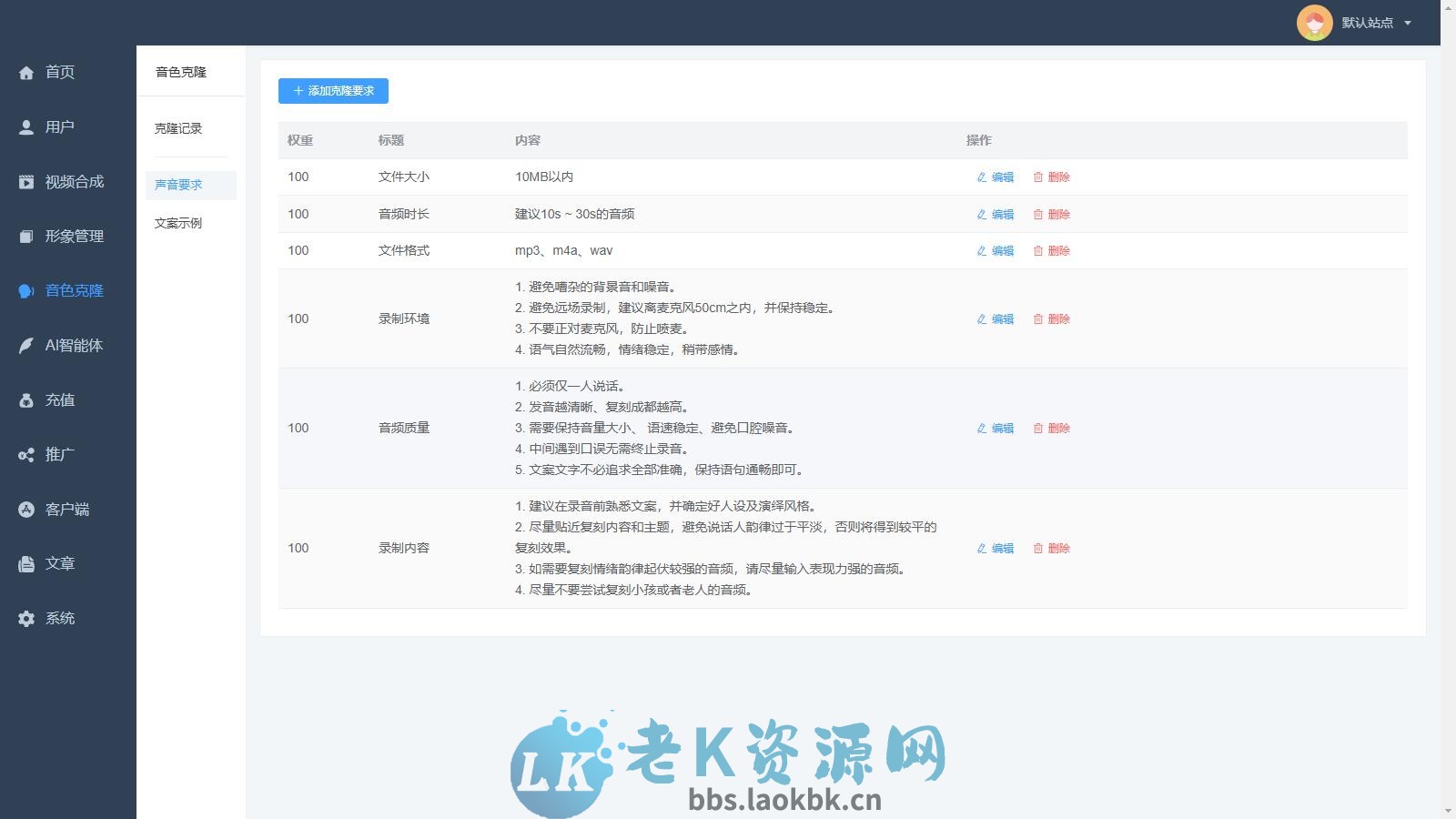The height and width of the screenshot is (819, 1456).
Task: Switch to the 克隆记录 tab
Action: [177, 129]
